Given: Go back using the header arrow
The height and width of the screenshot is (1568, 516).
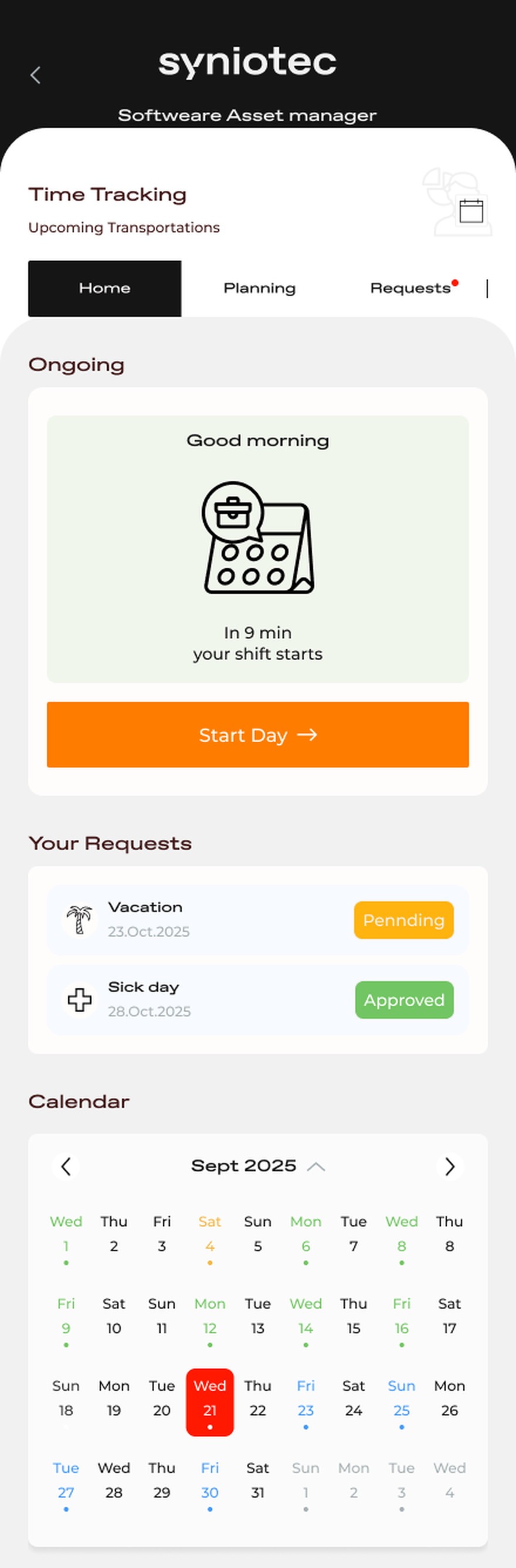Looking at the screenshot, I should 35,75.
